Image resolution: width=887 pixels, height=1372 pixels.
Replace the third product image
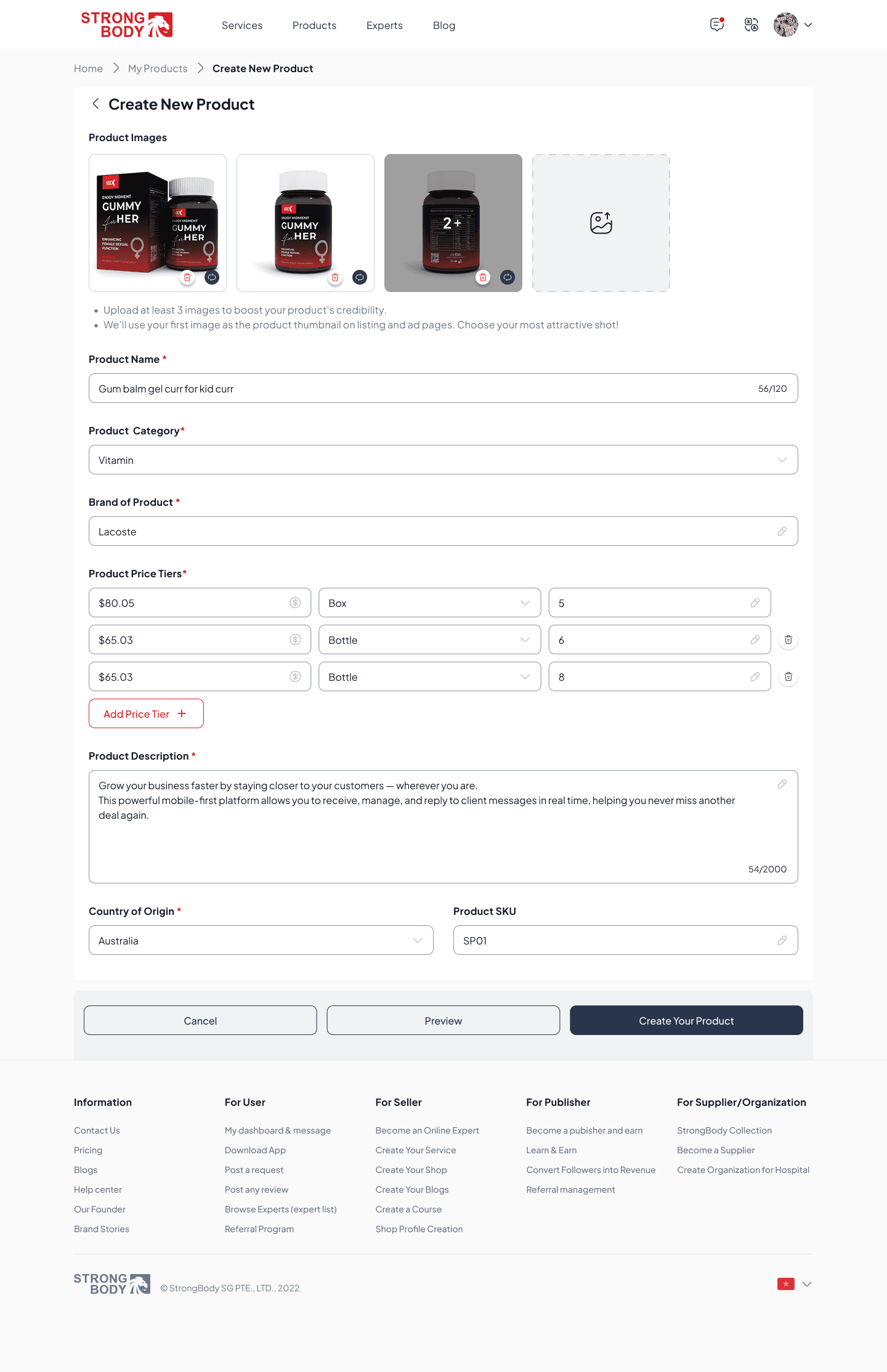(x=508, y=277)
